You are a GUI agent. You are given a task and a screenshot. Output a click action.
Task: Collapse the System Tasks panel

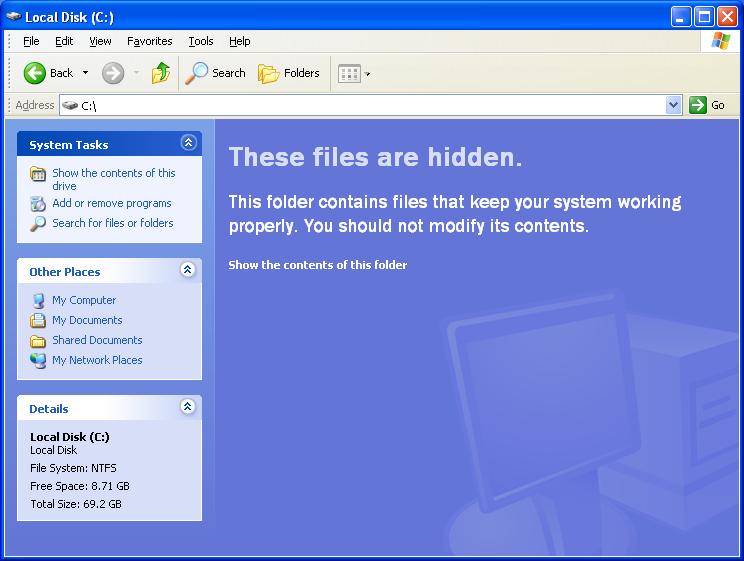(x=188, y=142)
